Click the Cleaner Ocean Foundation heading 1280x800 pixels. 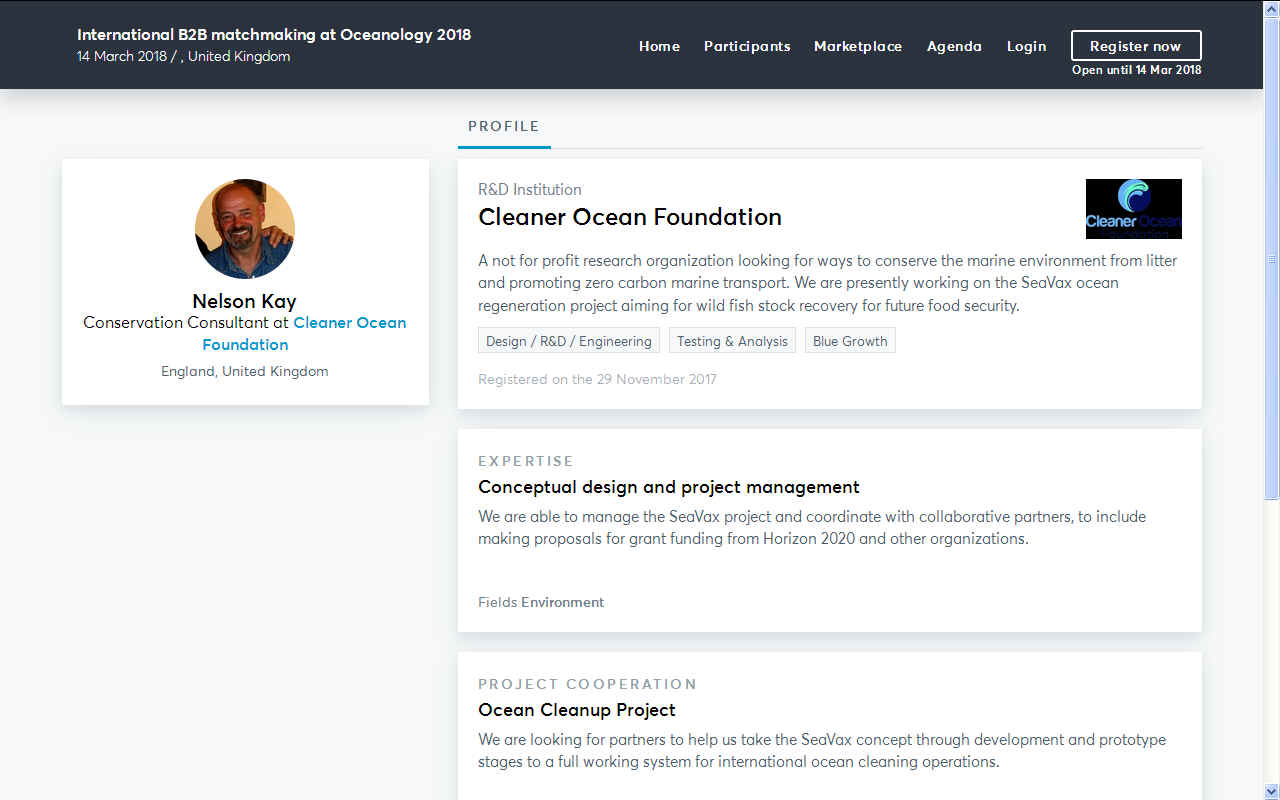coord(630,217)
